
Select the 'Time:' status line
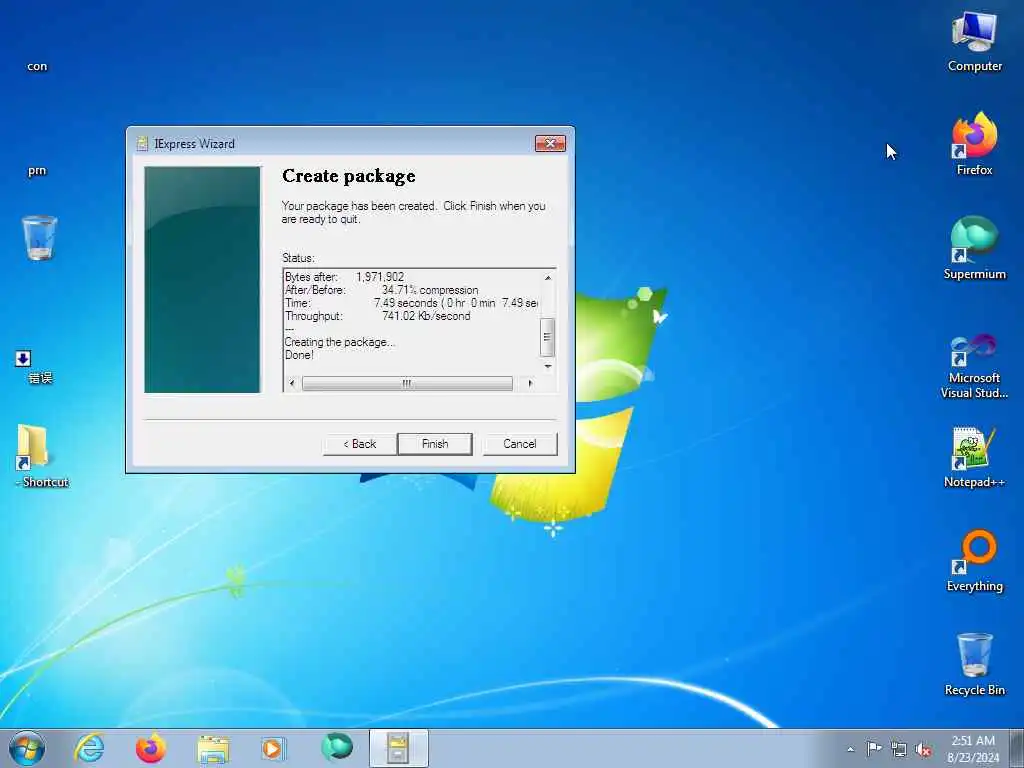click(411, 303)
